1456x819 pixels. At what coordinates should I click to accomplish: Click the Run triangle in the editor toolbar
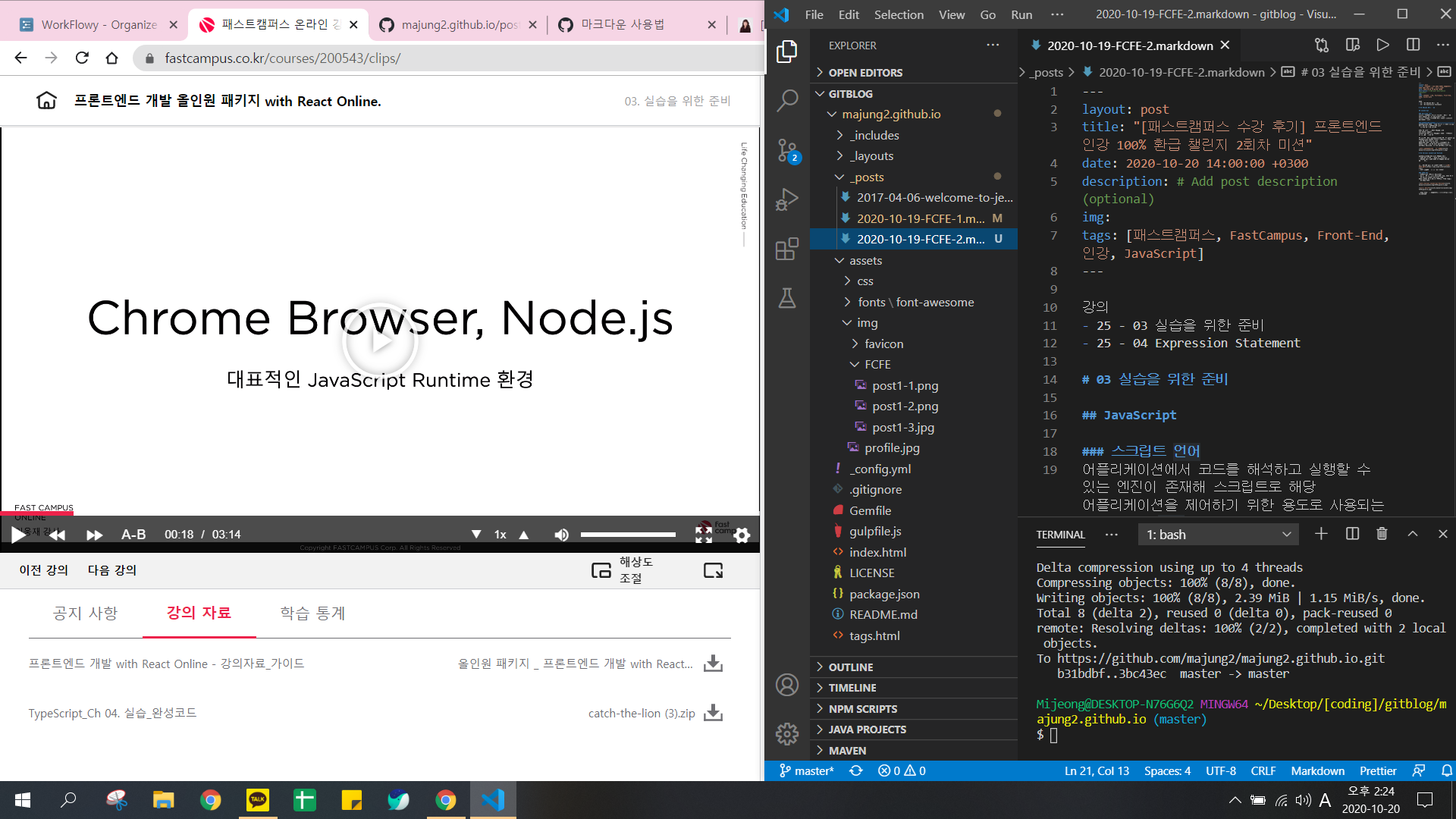pos(1382,45)
